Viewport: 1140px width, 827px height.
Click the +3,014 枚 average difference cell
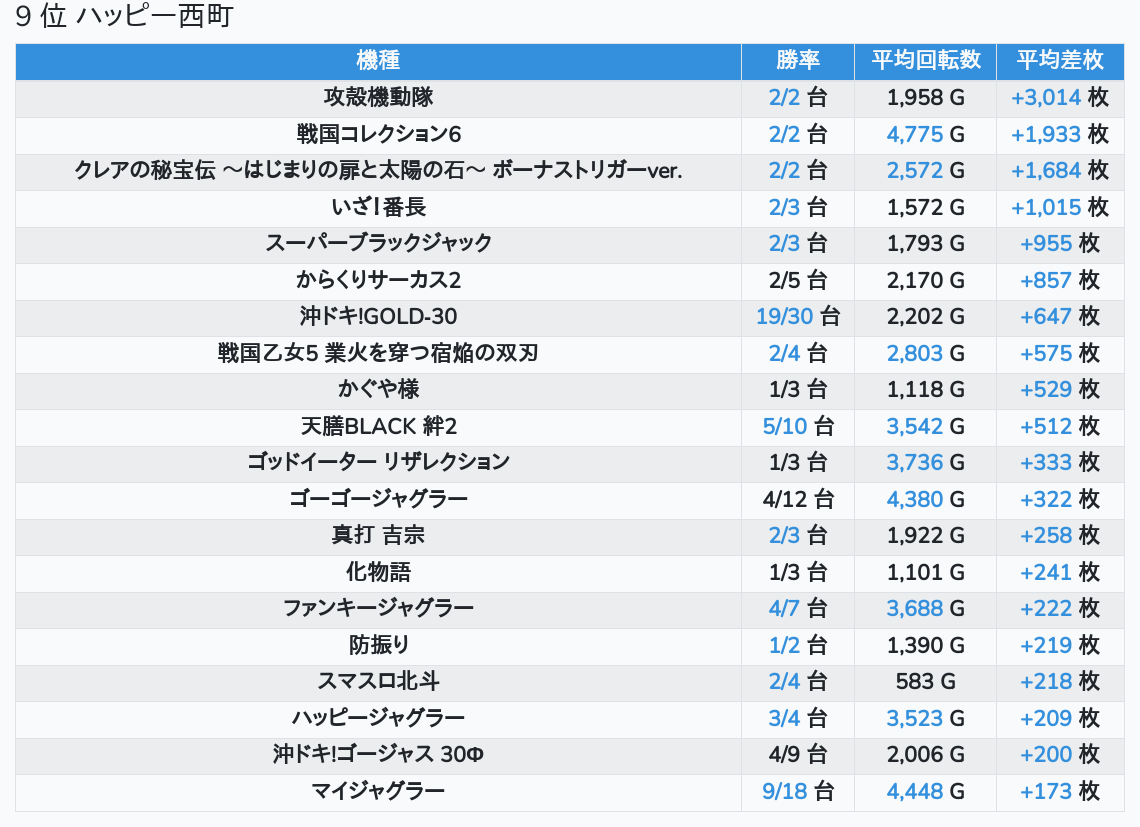pyautogui.click(x=1060, y=97)
